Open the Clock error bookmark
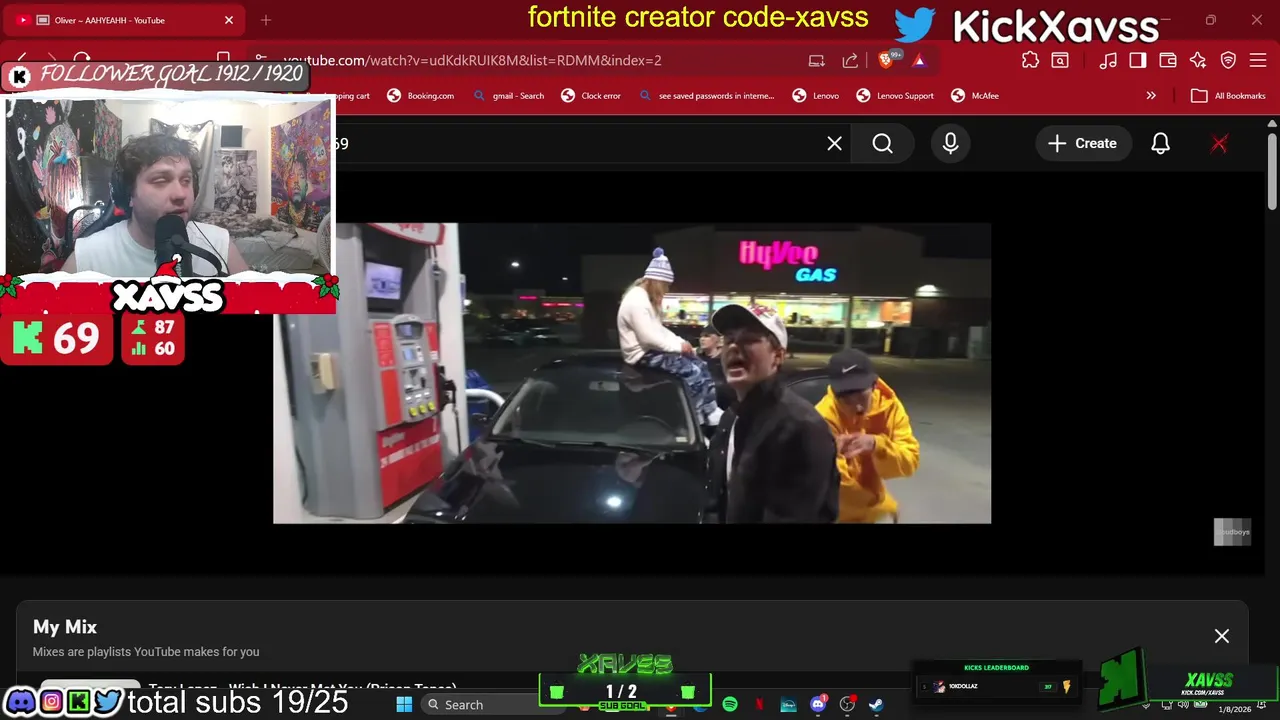1280x720 pixels. click(x=591, y=96)
